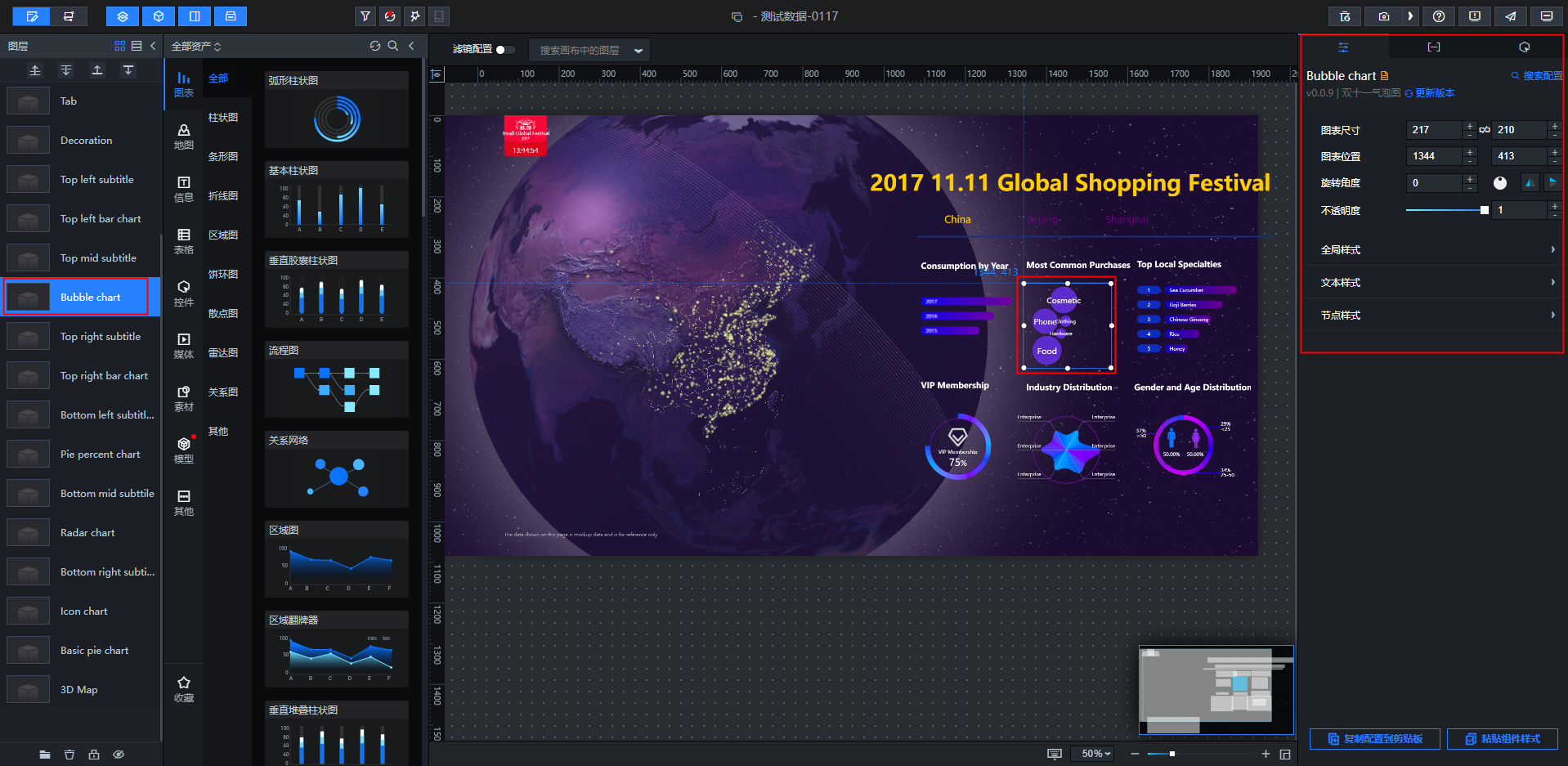The width and height of the screenshot is (1568, 766).
Task: Move layer to bottom icon
Action: click(x=66, y=70)
